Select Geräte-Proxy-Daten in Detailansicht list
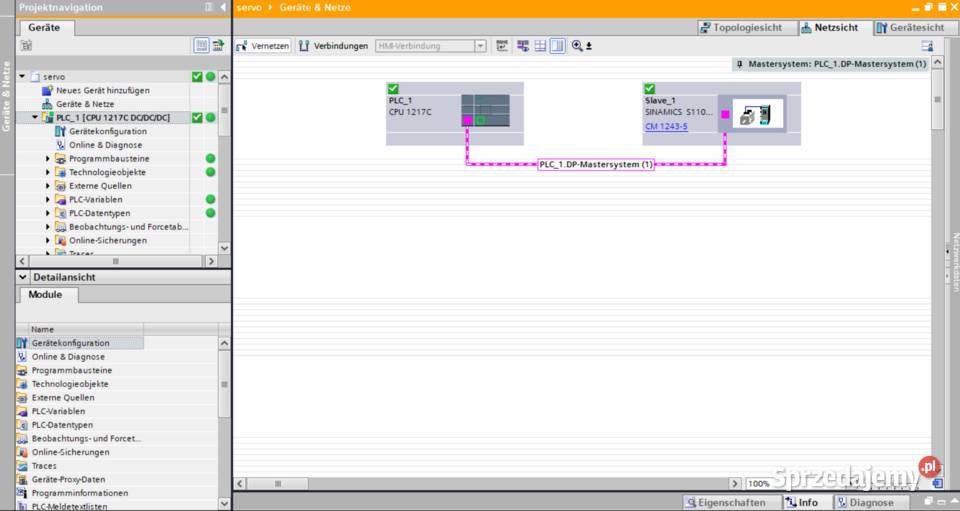 (68, 479)
